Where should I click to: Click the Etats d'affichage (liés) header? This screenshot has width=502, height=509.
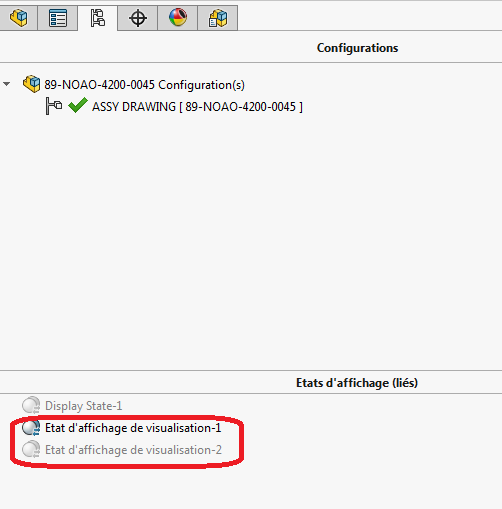pos(357,383)
